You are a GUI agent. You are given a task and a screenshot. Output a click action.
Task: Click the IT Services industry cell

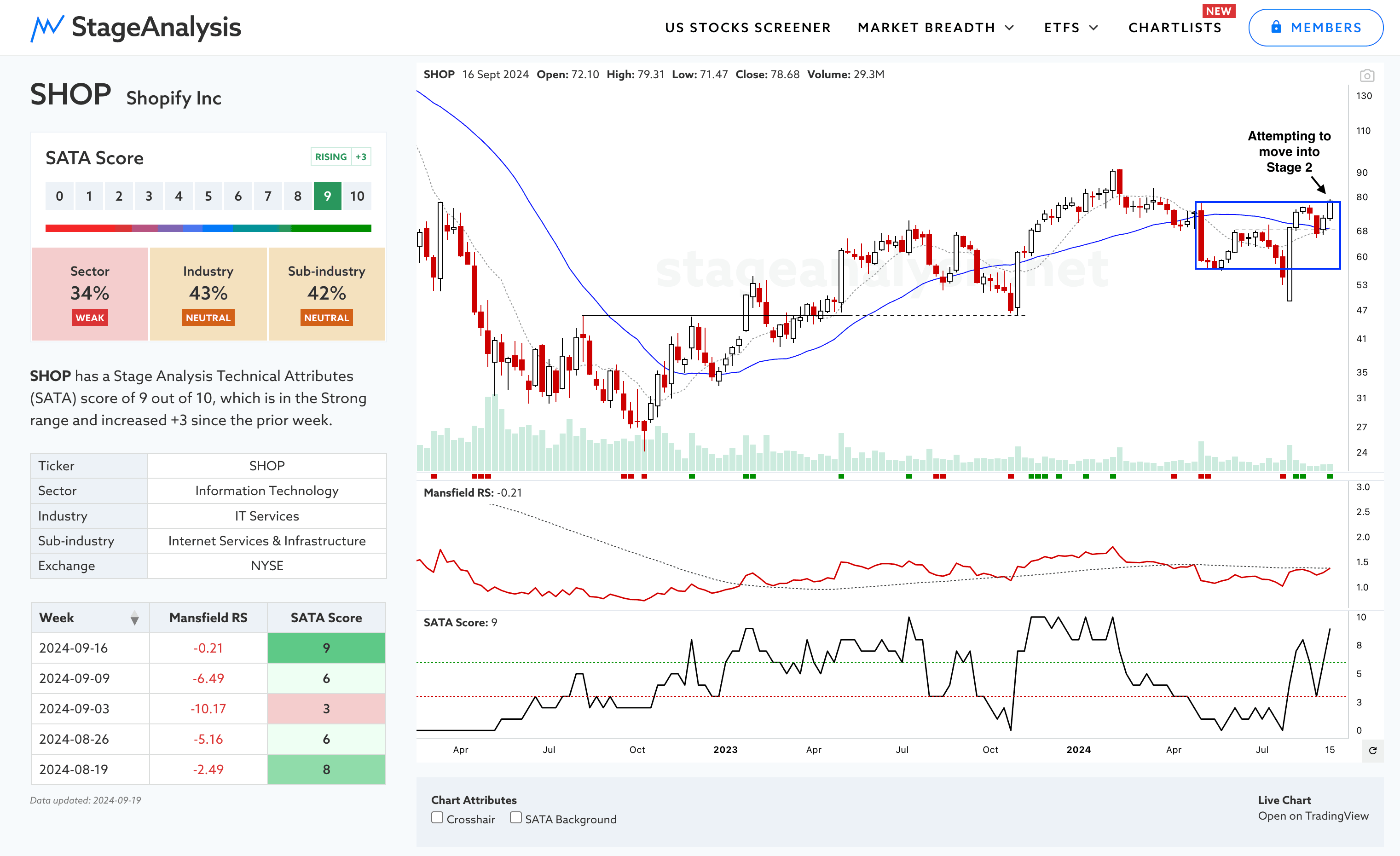click(x=267, y=516)
